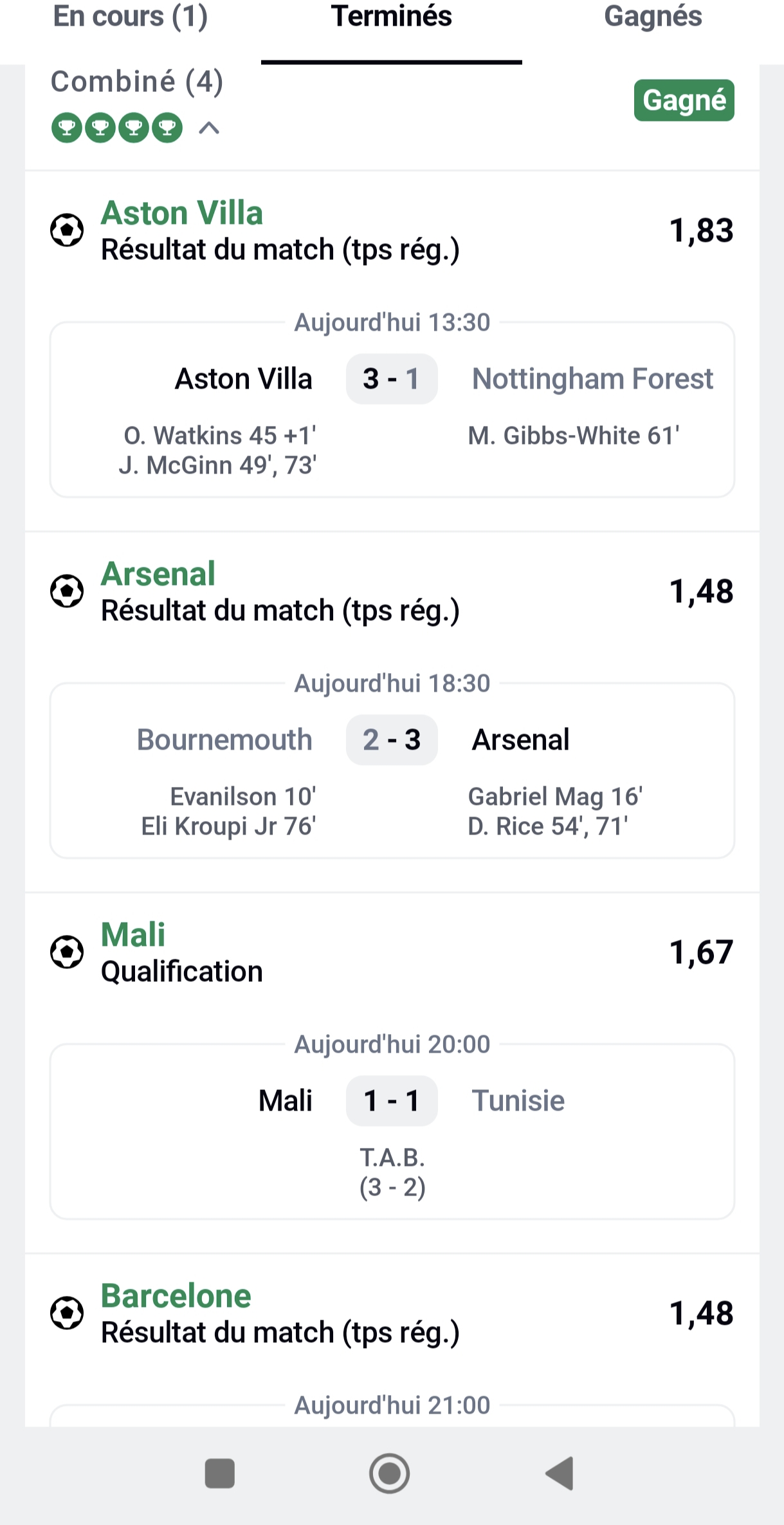Open the Aston Villa selection title
This screenshot has width=784, height=1525.
[182, 213]
